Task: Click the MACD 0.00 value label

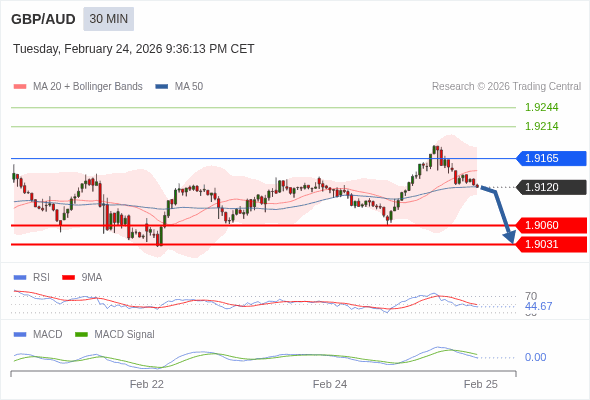Action: point(535,357)
